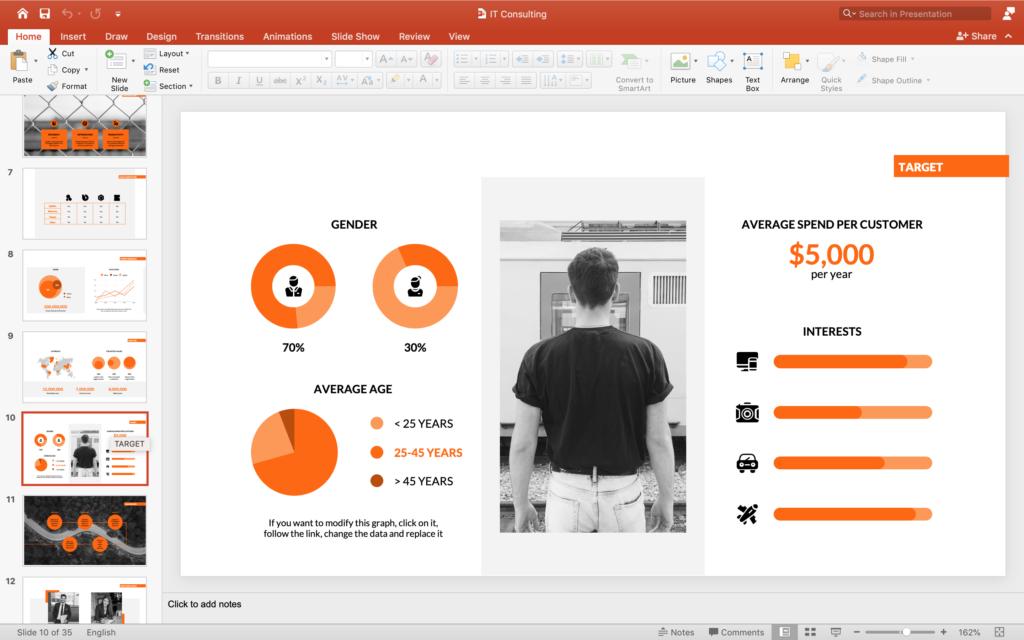Click the Cut scissors icon

[x=53, y=53]
